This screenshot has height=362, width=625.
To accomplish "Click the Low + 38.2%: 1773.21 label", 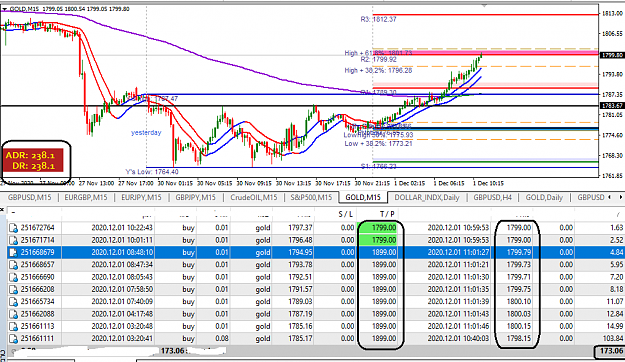I will (x=378, y=144).
